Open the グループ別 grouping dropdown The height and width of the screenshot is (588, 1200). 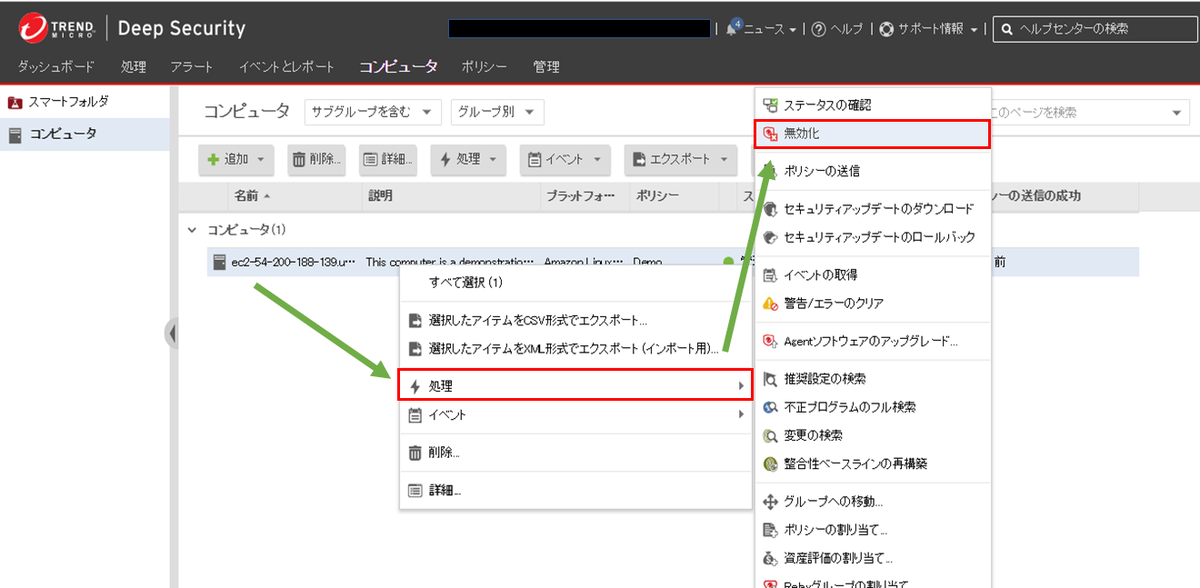[497, 112]
